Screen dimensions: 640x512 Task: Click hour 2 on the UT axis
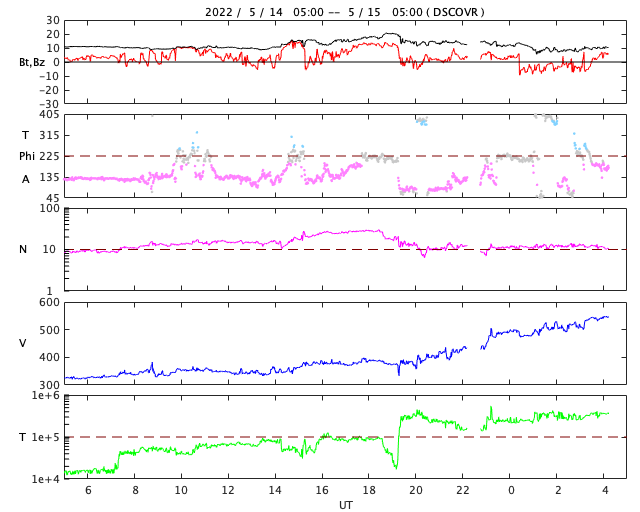558,490
